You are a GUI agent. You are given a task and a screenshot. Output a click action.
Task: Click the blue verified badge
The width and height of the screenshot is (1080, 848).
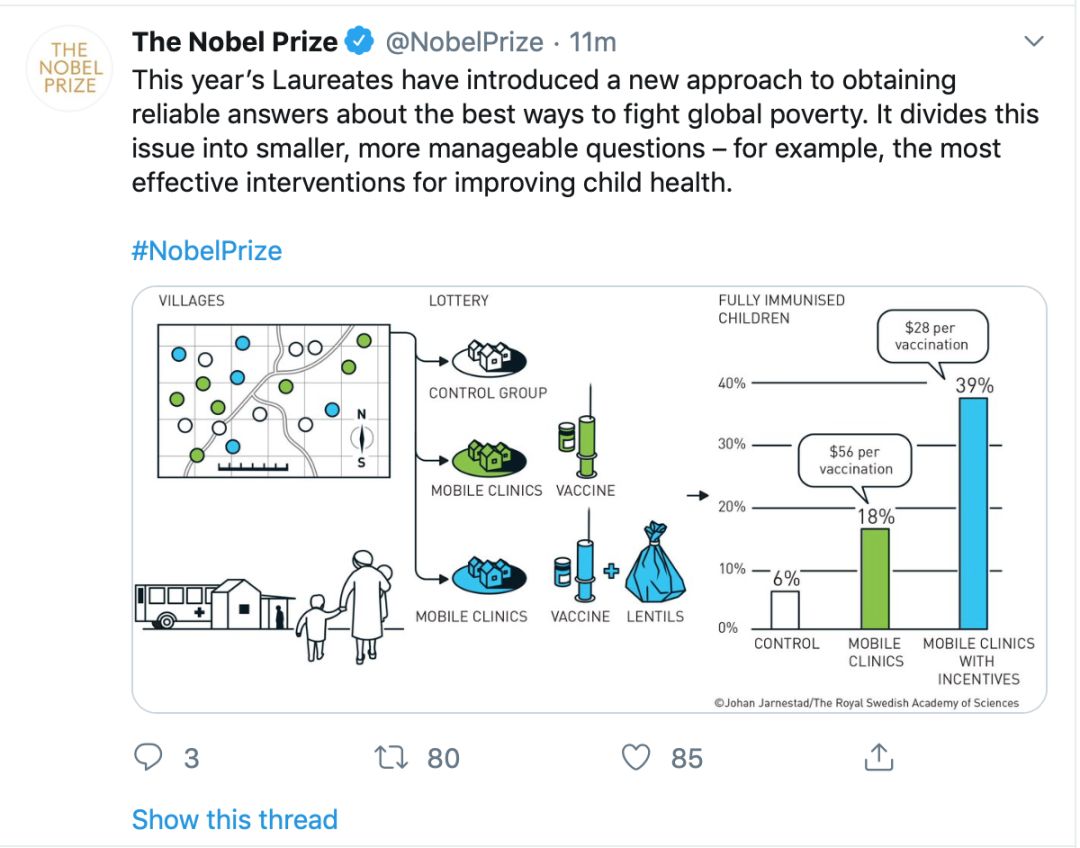(360, 42)
